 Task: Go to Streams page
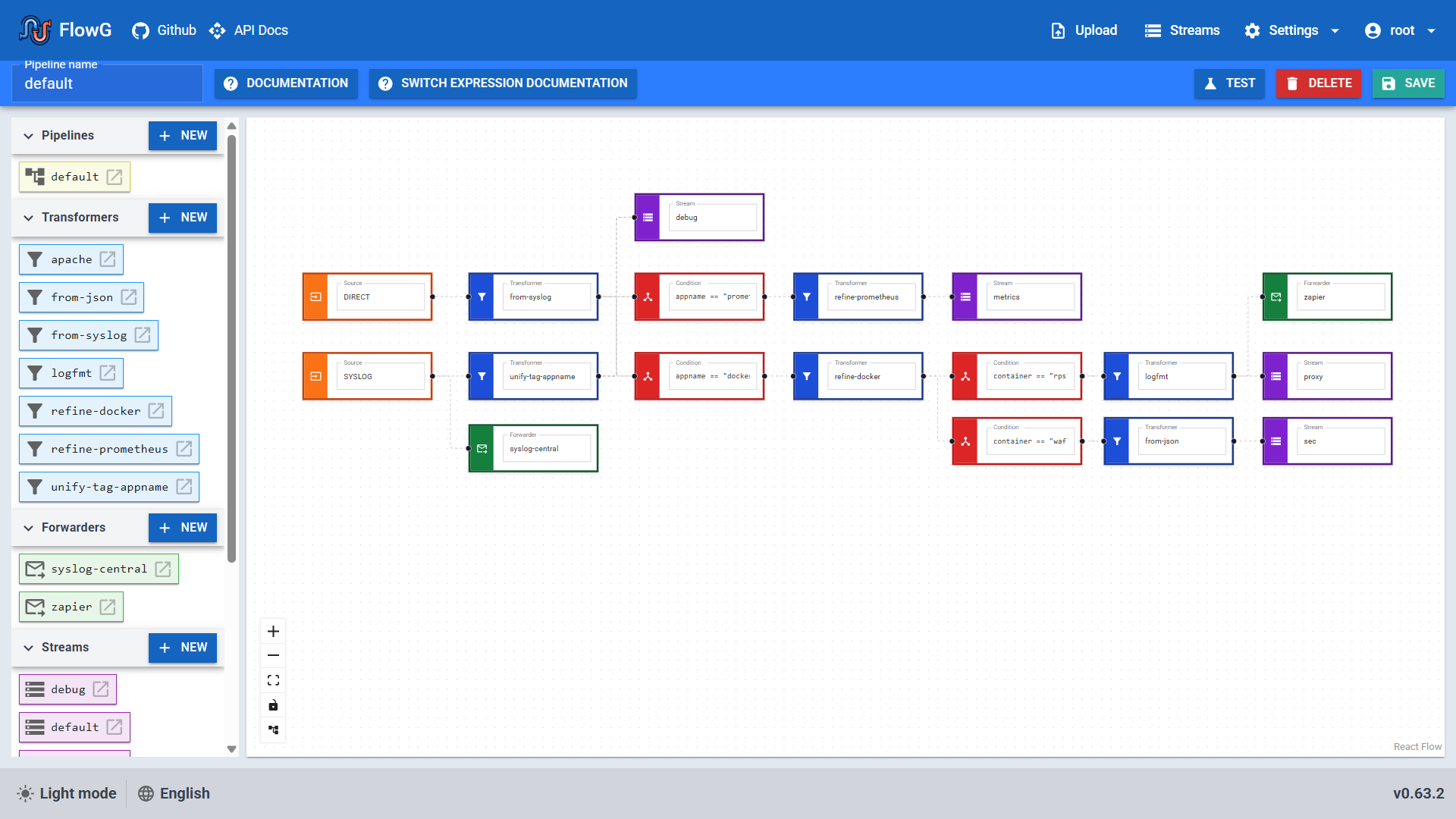(x=1182, y=30)
